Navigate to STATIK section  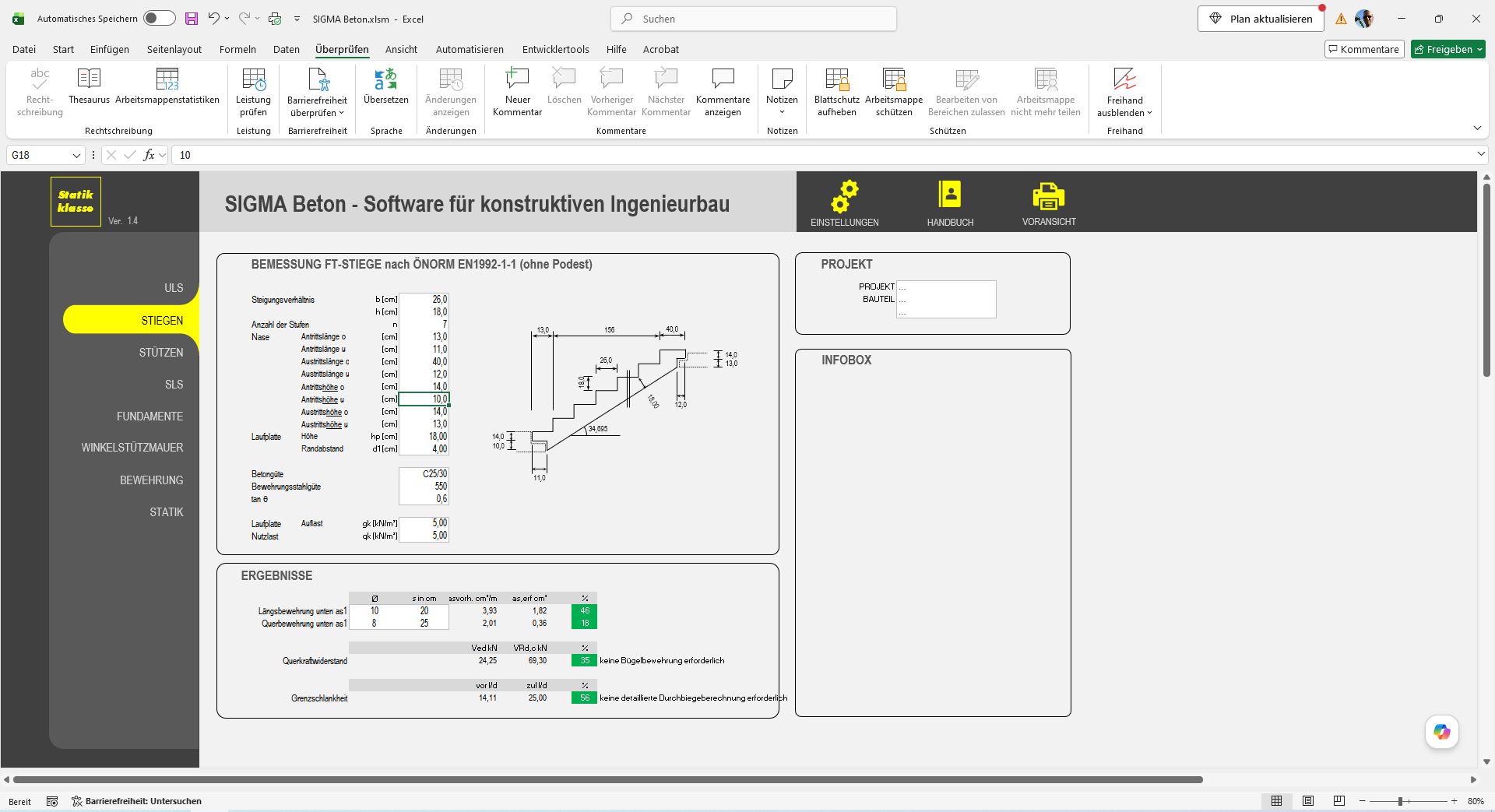pos(167,512)
